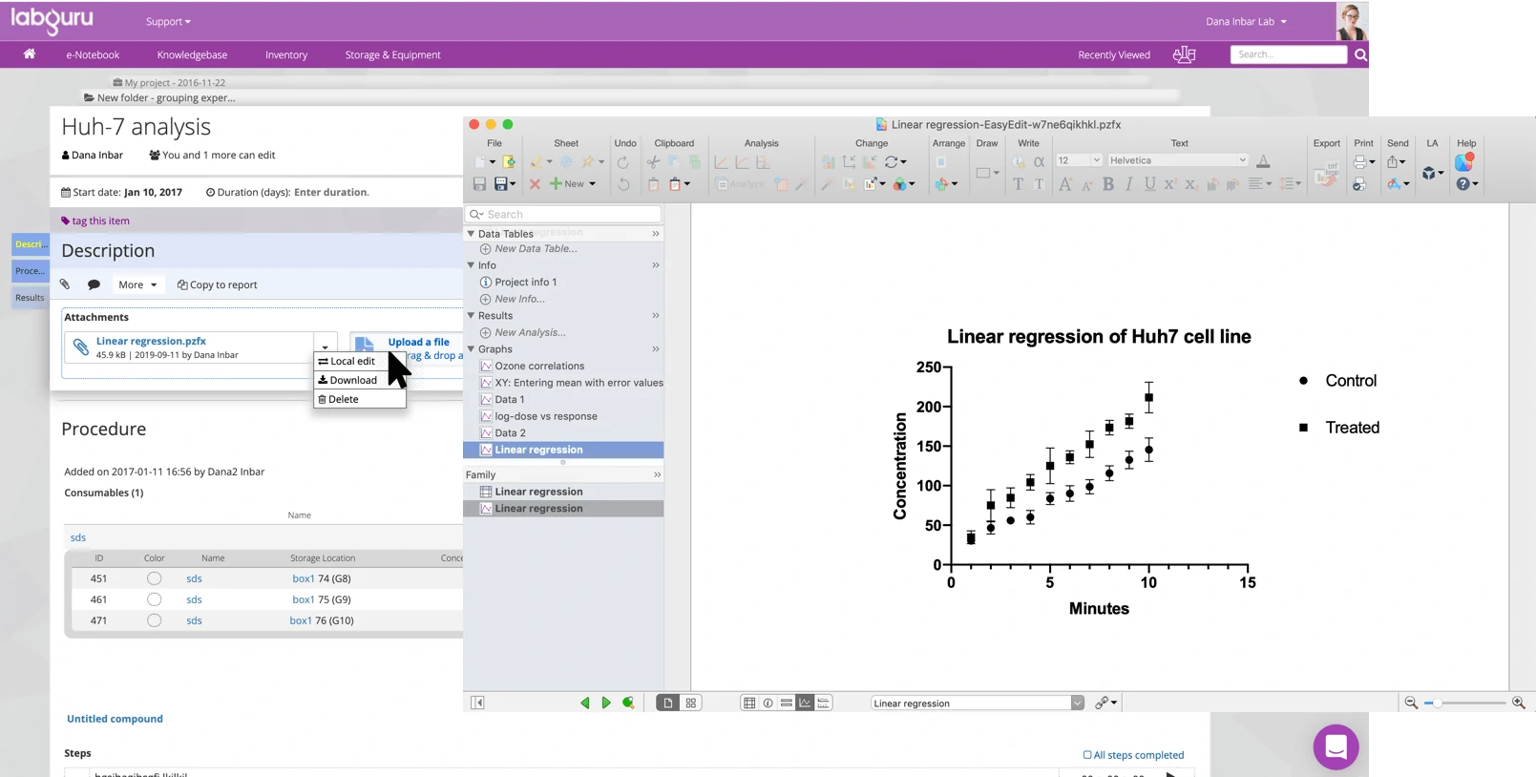1536x777 pixels.
Task: Open the Labguru home icon
Action: [x=29, y=54]
